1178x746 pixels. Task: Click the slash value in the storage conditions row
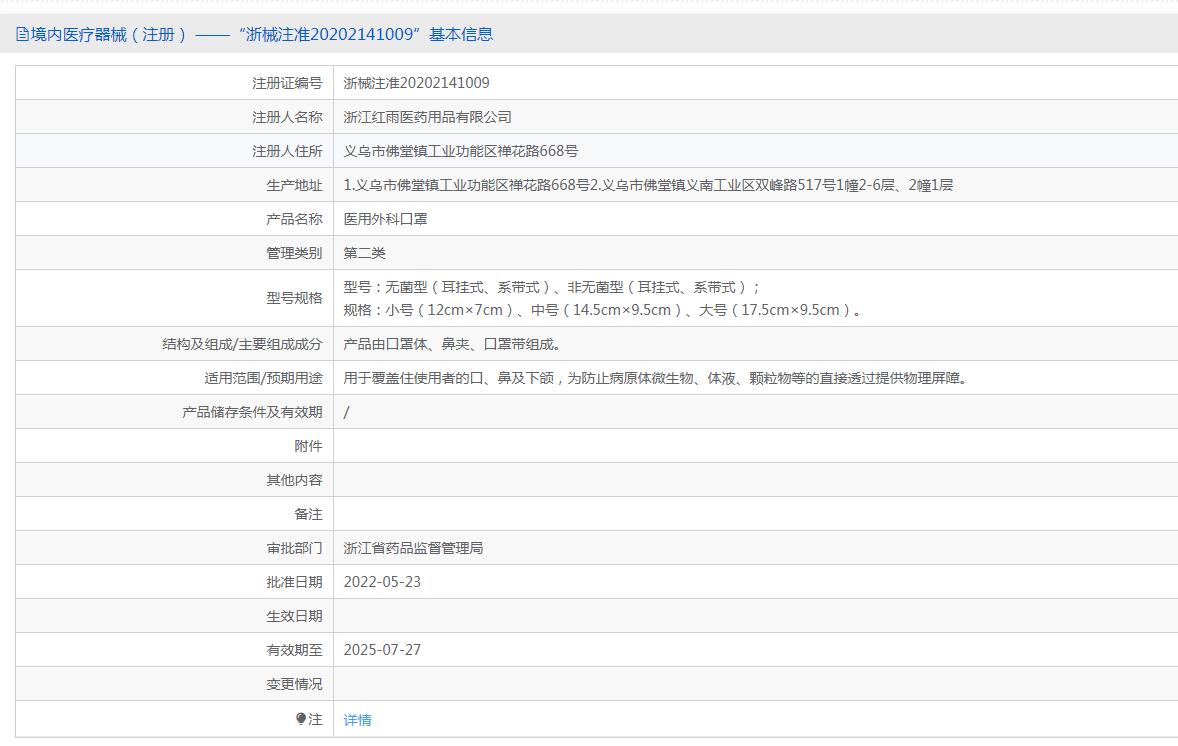[x=346, y=412]
